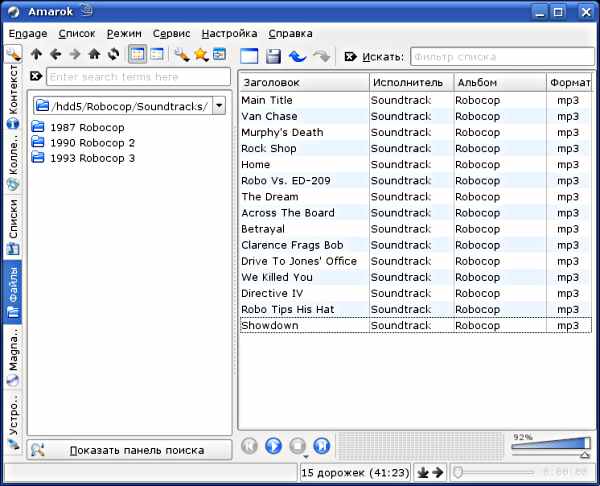Select the Main Title track

pos(415,100)
